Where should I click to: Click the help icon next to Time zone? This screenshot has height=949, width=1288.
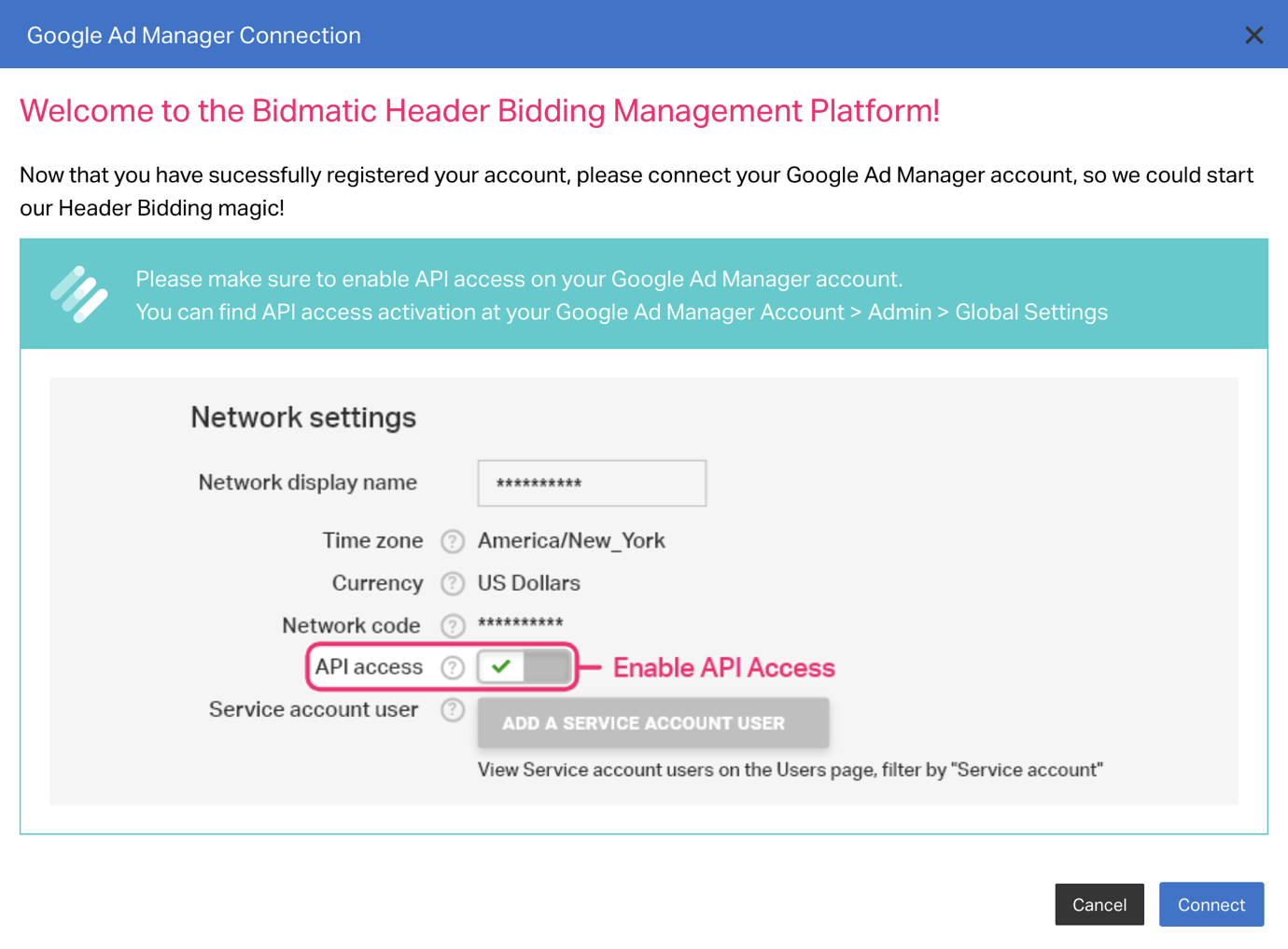tap(453, 541)
